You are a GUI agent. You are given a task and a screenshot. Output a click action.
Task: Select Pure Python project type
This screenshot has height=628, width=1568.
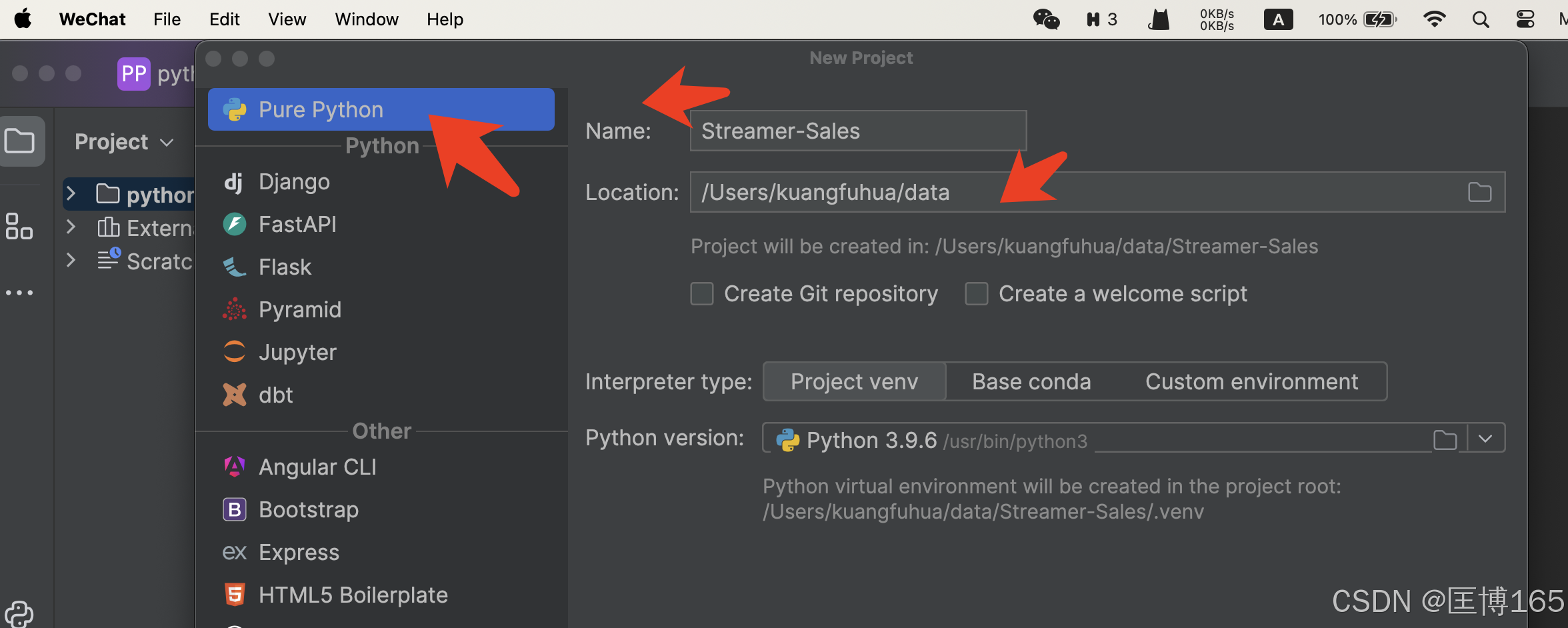pyautogui.click(x=381, y=109)
